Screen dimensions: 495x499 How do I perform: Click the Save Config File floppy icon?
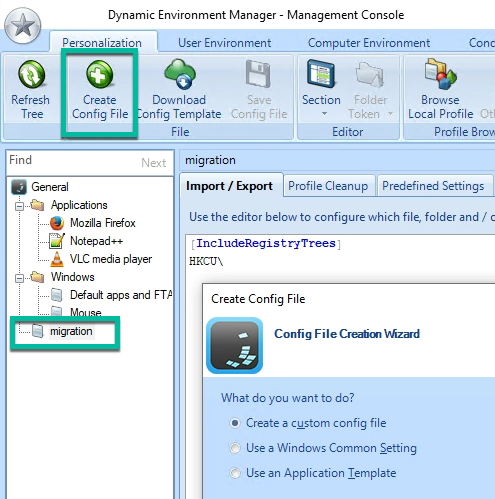258,74
